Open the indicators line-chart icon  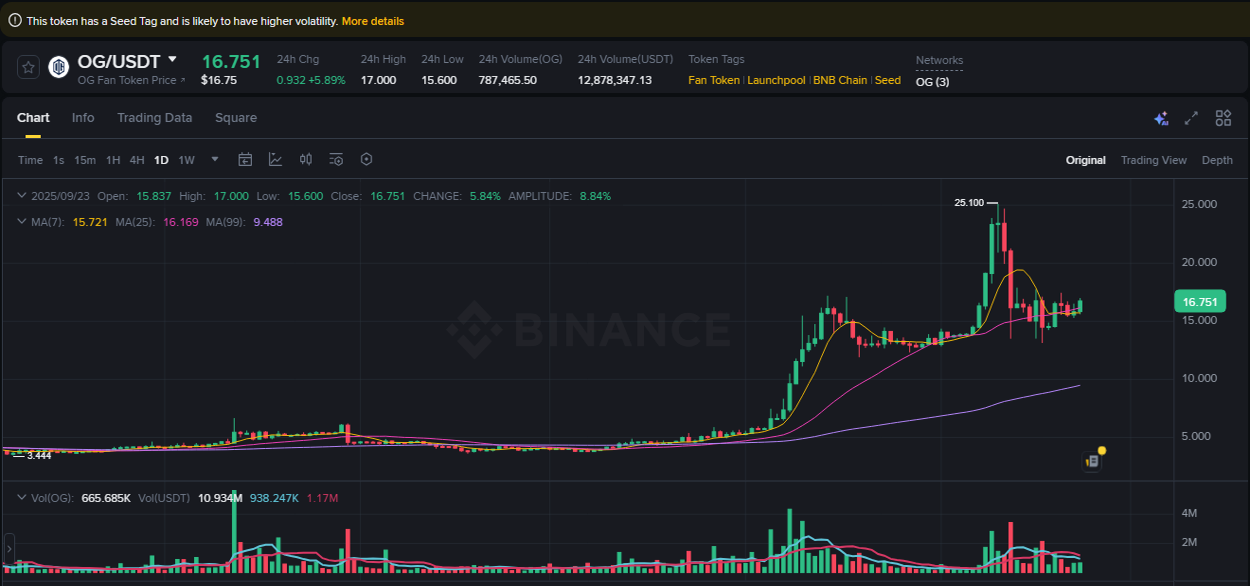[275, 159]
